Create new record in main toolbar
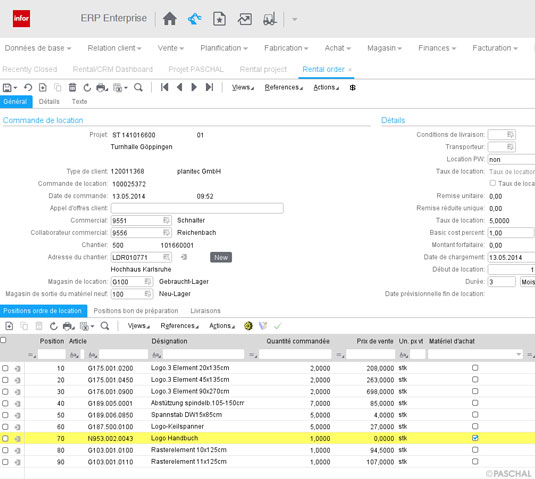 (43, 88)
